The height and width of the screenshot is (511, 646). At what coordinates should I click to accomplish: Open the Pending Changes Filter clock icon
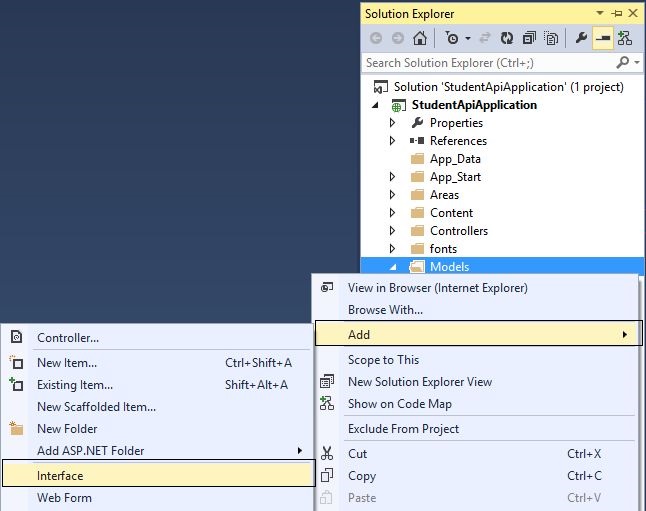tap(452, 38)
